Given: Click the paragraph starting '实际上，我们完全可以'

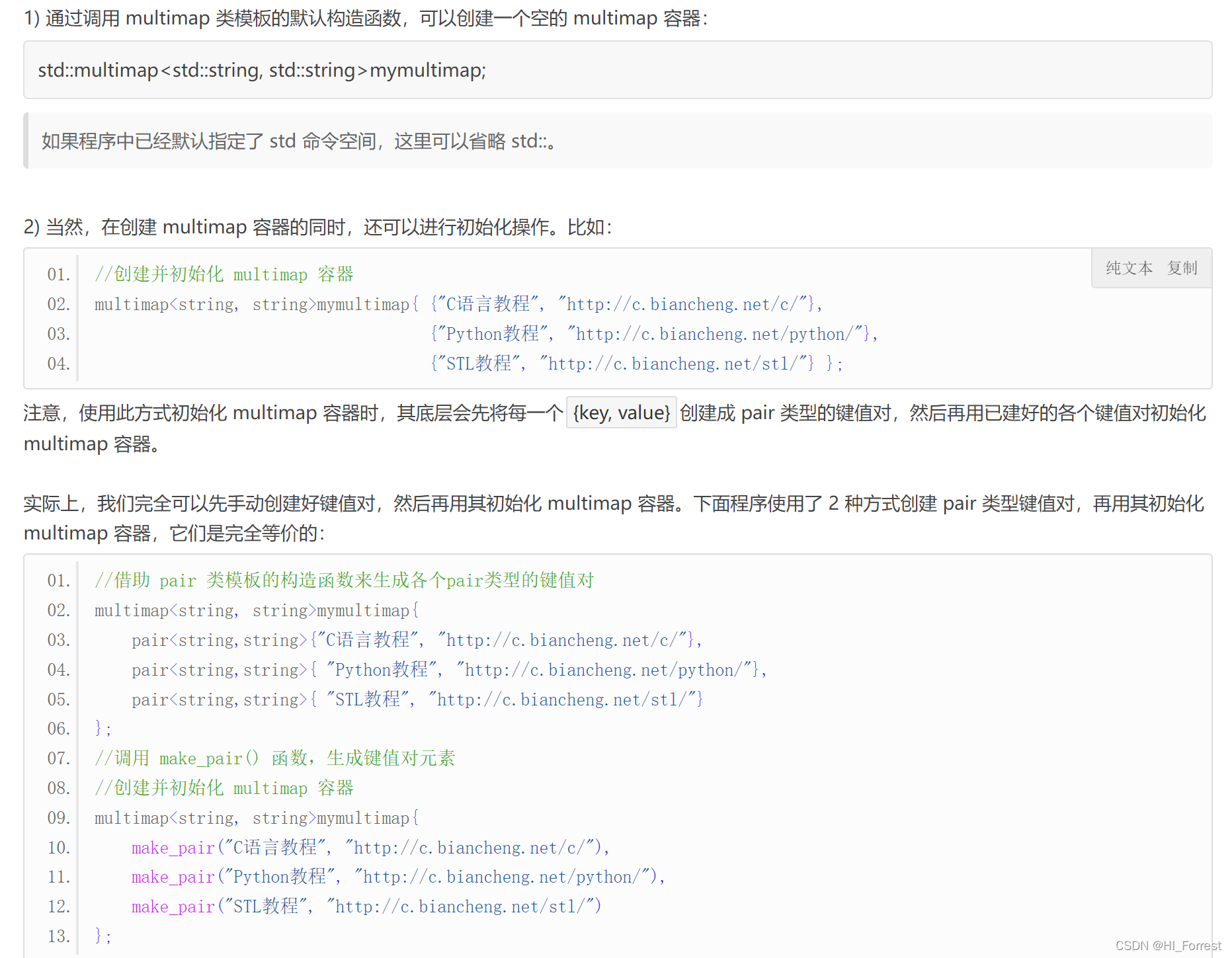Looking at the screenshot, I should click(614, 518).
